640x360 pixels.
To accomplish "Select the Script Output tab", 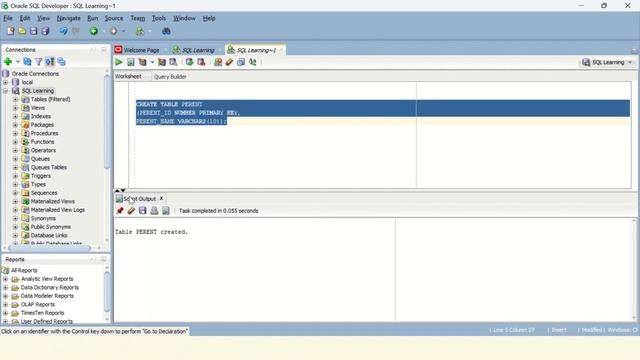I will pyautogui.click(x=140, y=199).
